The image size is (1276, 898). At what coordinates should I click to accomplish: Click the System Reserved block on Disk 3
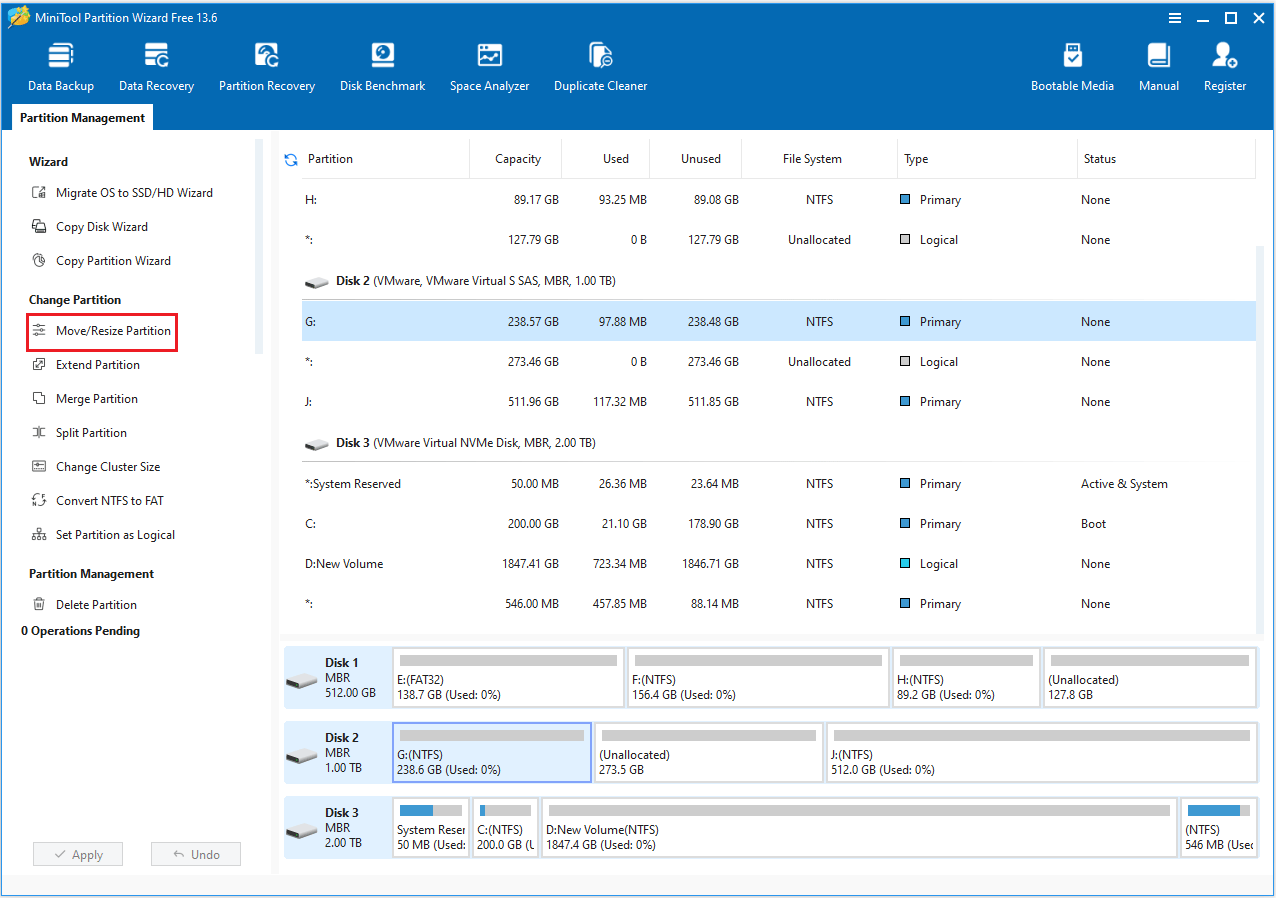[x=431, y=828]
